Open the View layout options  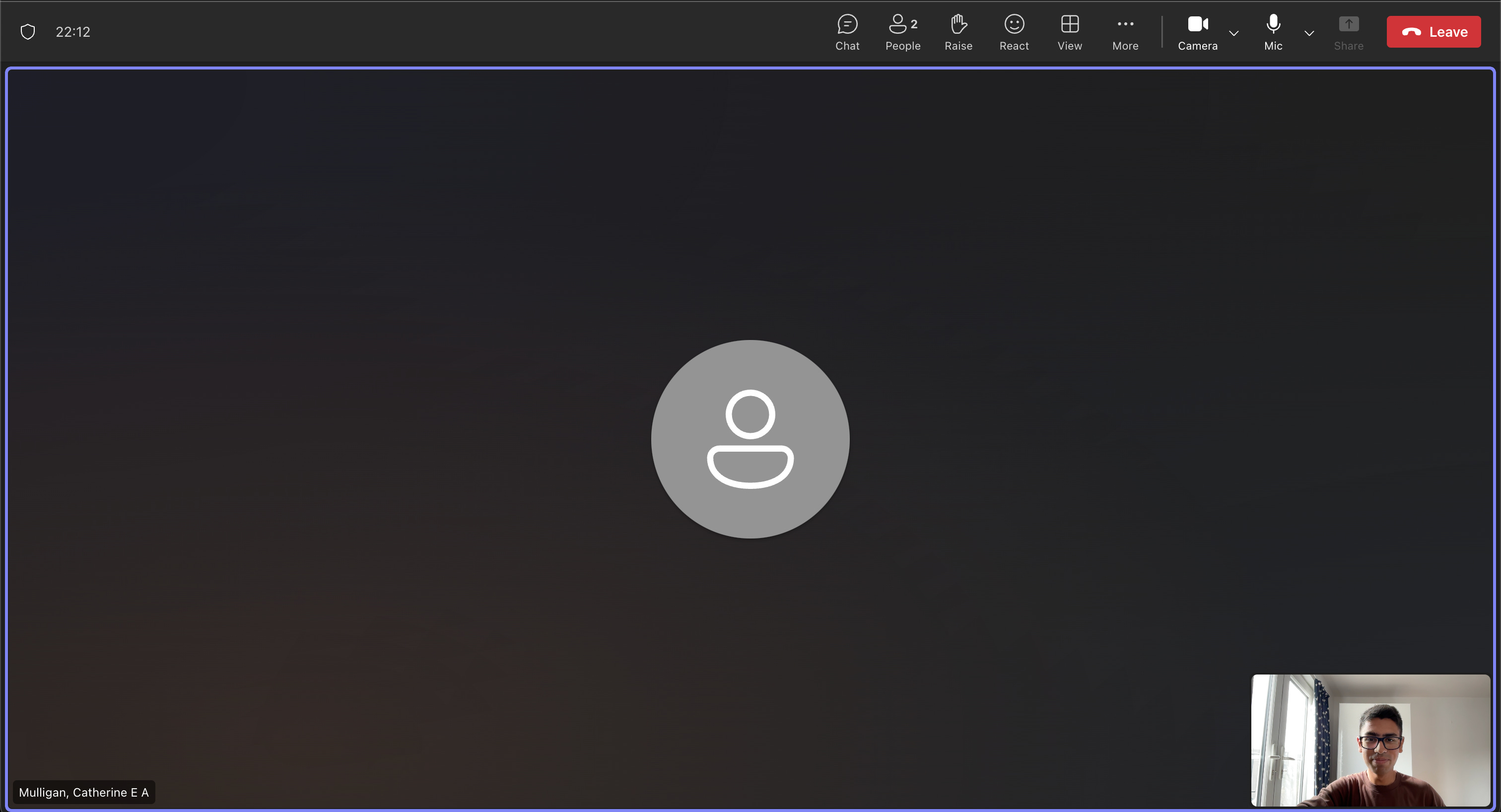(1069, 33)
